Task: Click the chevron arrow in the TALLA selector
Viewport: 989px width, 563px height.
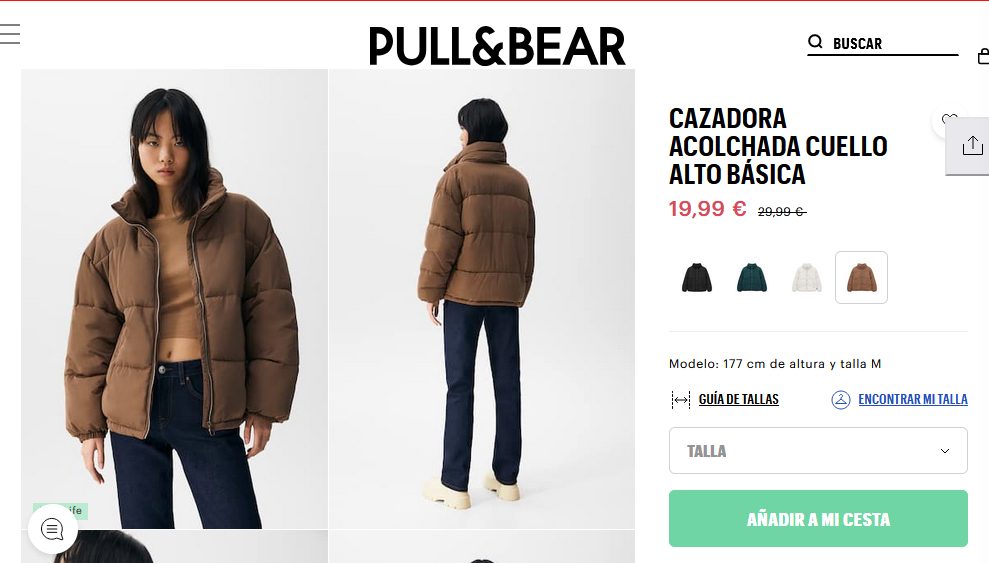Action: pyautogui.click(x=945, y=451)
